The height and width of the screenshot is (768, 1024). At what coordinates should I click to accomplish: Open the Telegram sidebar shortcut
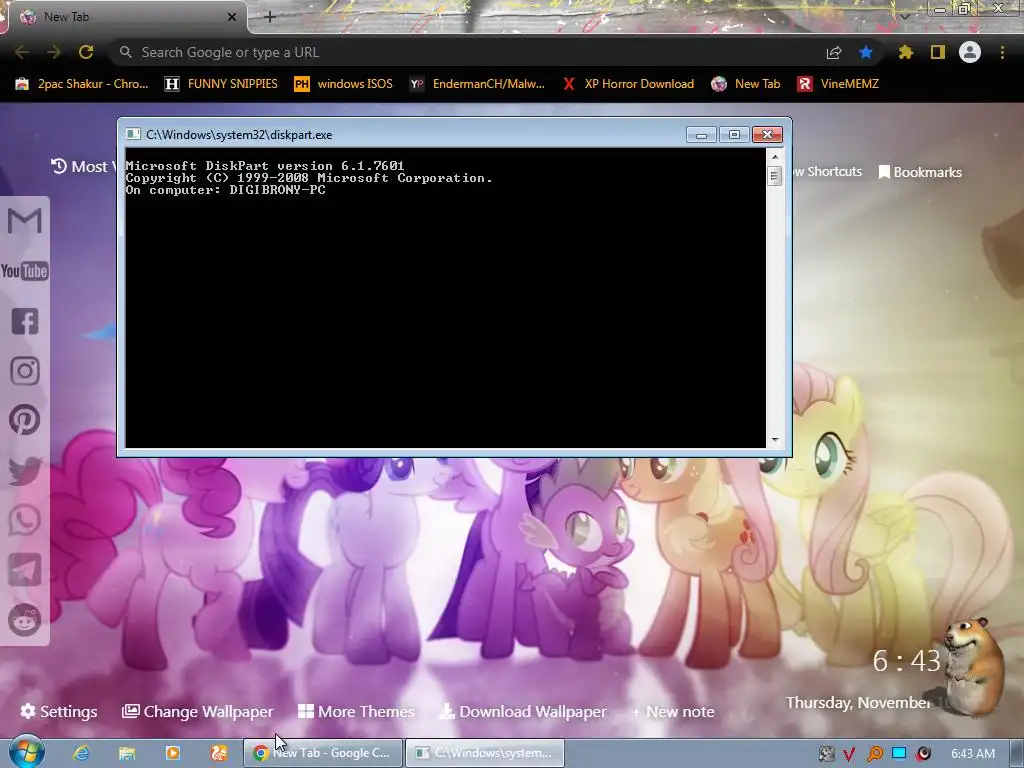[25, 569]
